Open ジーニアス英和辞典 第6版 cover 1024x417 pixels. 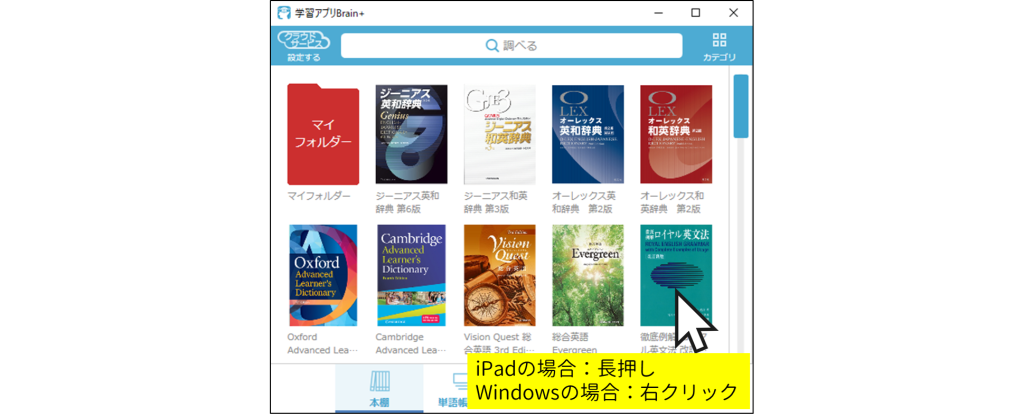tap(411, 134)
